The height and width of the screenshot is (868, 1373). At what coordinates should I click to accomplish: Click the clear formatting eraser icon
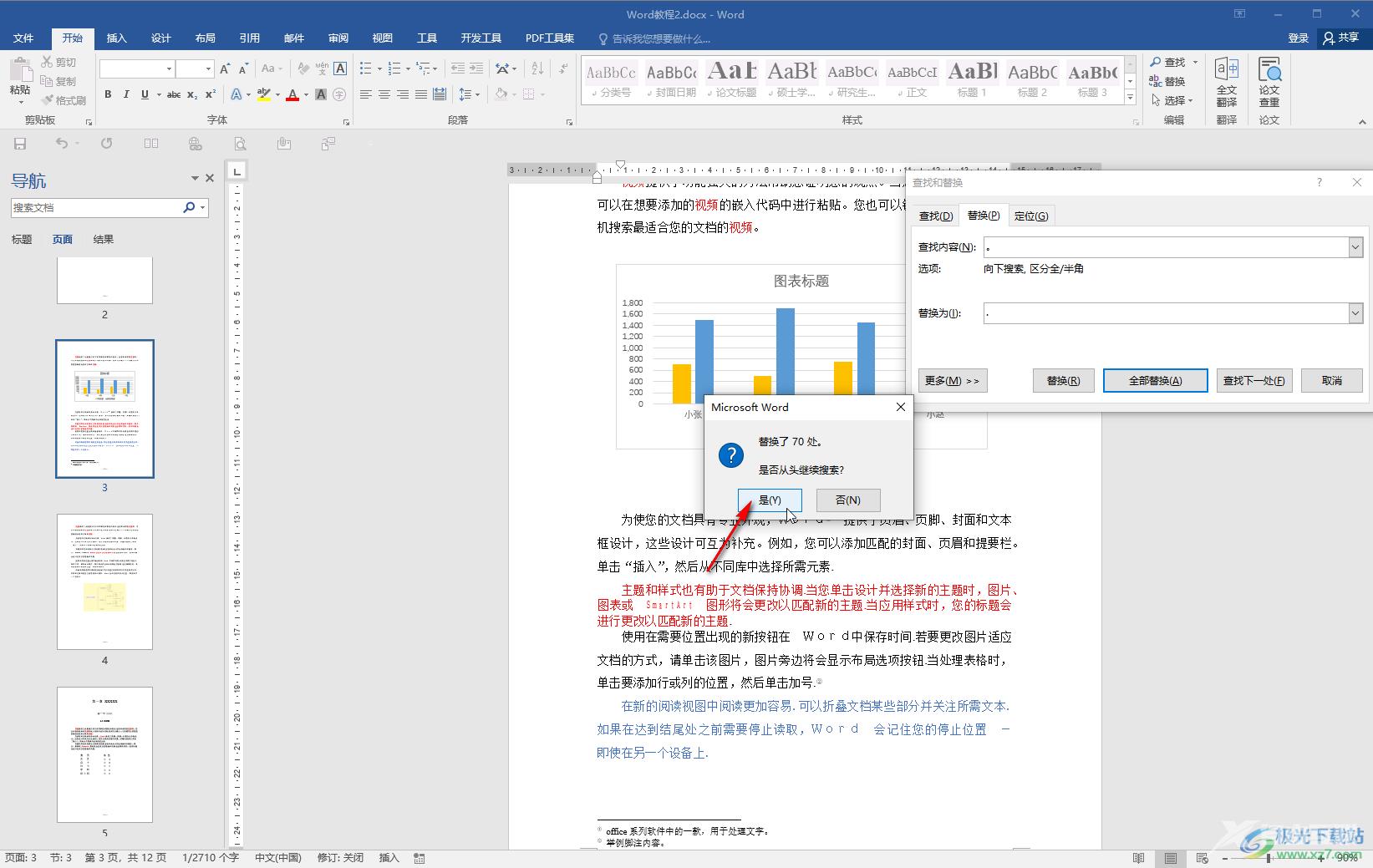(303, 69)
